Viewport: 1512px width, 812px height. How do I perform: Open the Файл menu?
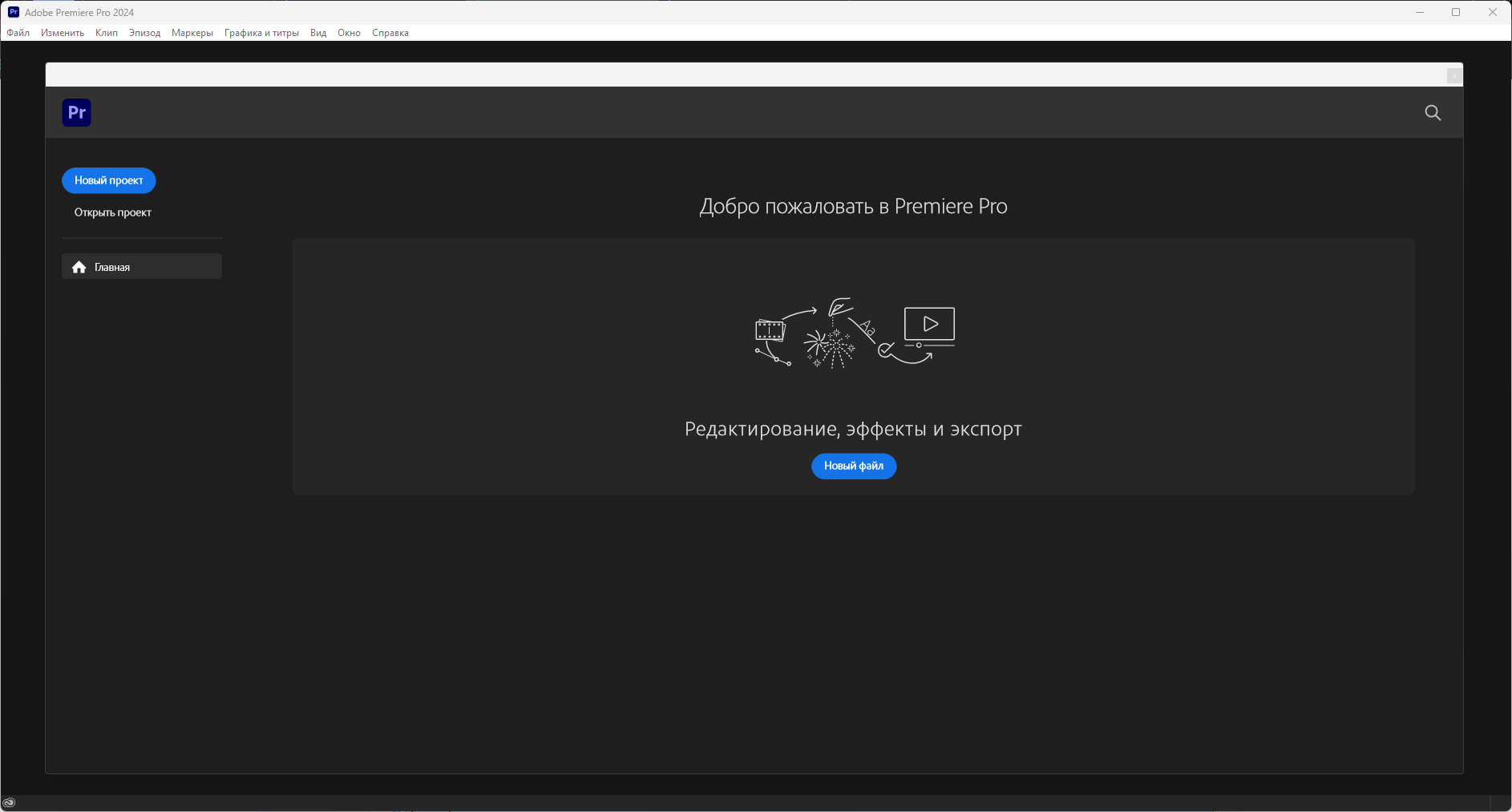tap(18, 33)
